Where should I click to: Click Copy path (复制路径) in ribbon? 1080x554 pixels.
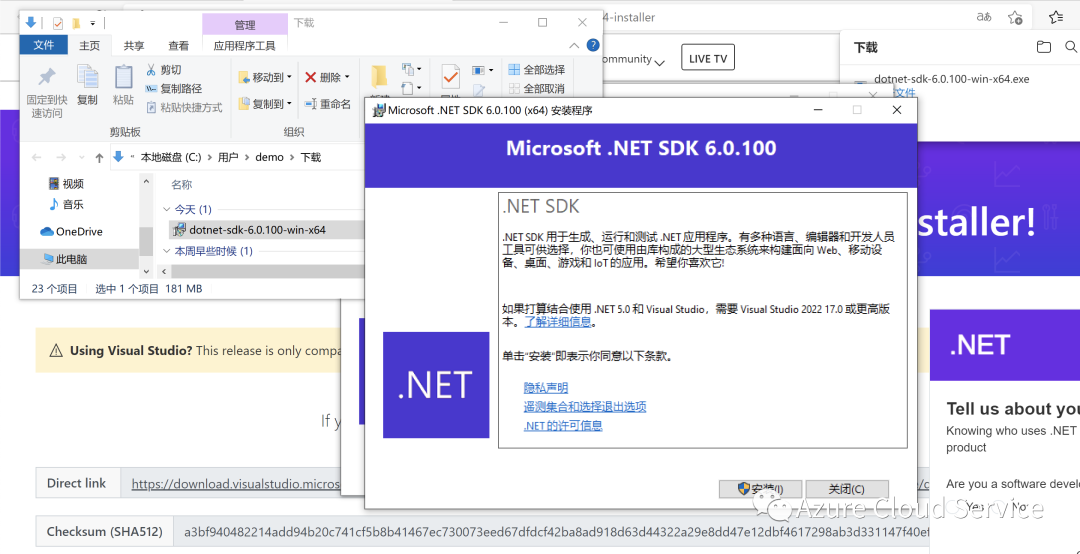(x=174, y=88)
